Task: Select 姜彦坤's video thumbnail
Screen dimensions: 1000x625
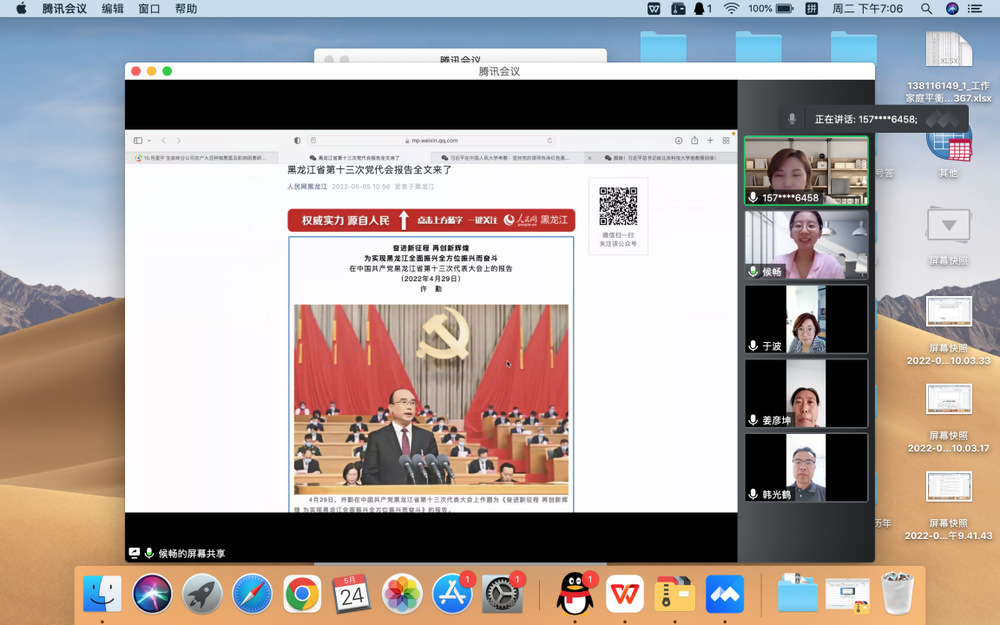Action: 806,393
